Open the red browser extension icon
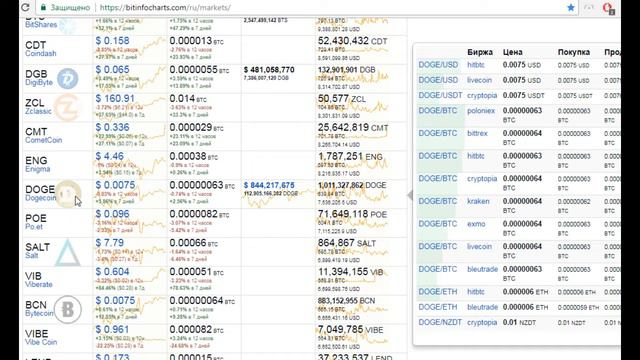Screen dimensions: 640x360 (x=608, y=8)
